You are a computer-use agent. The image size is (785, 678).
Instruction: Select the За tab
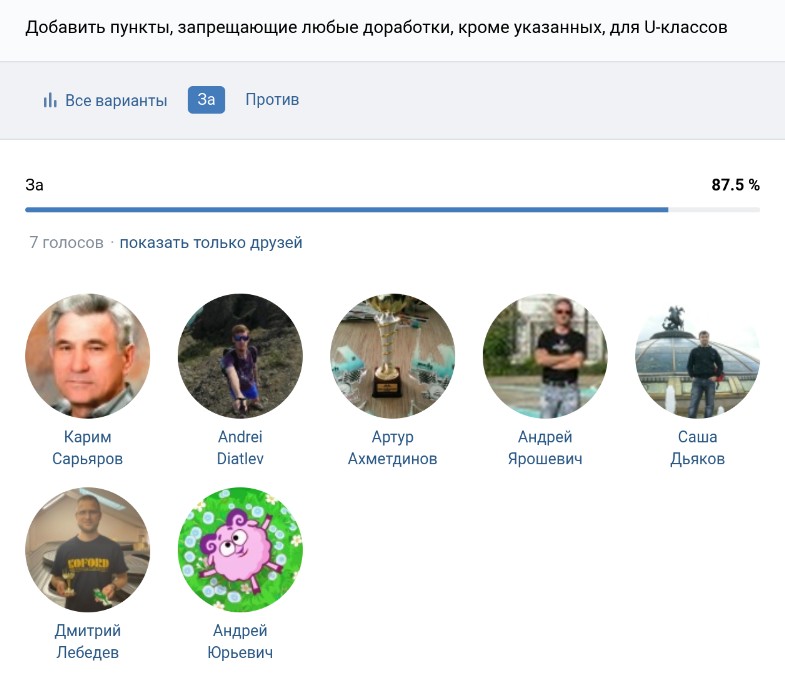click(x=206, y=100)
